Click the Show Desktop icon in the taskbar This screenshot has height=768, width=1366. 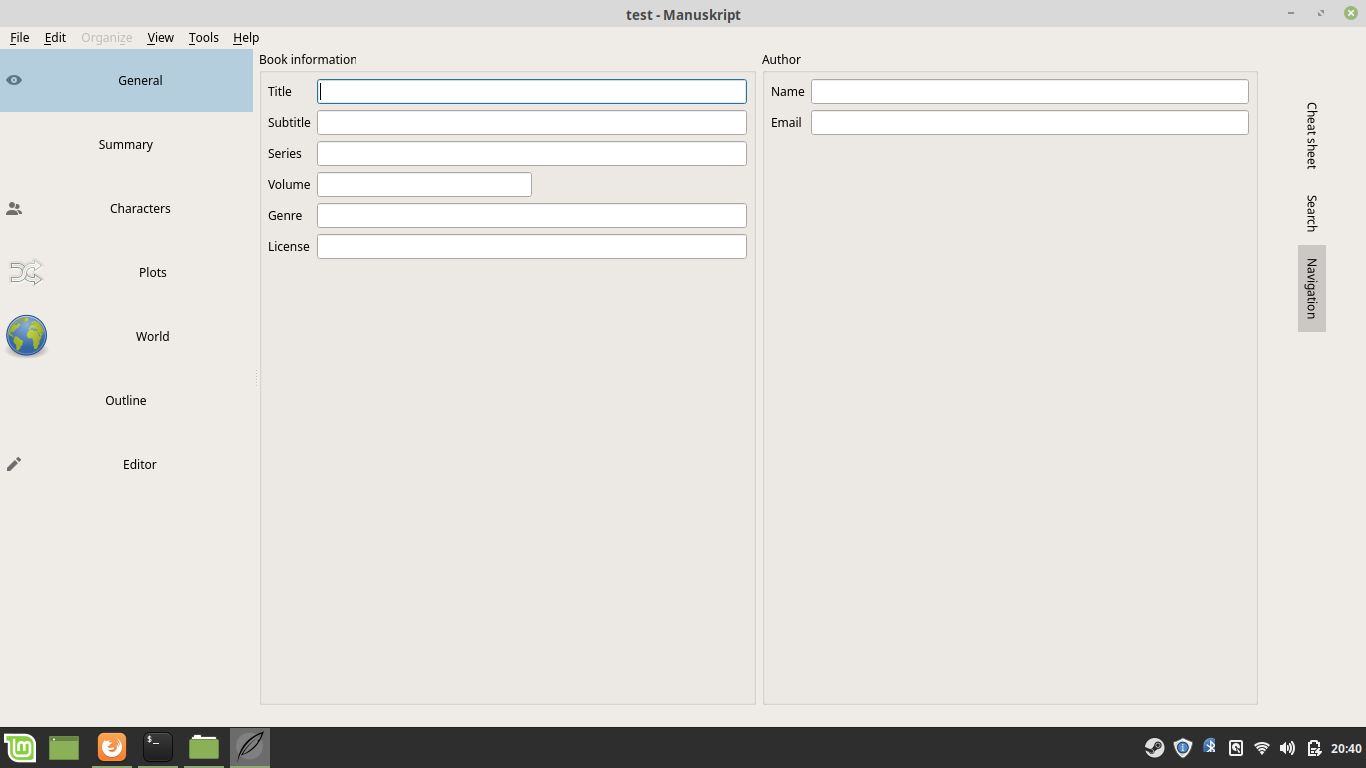coord(64,747)
